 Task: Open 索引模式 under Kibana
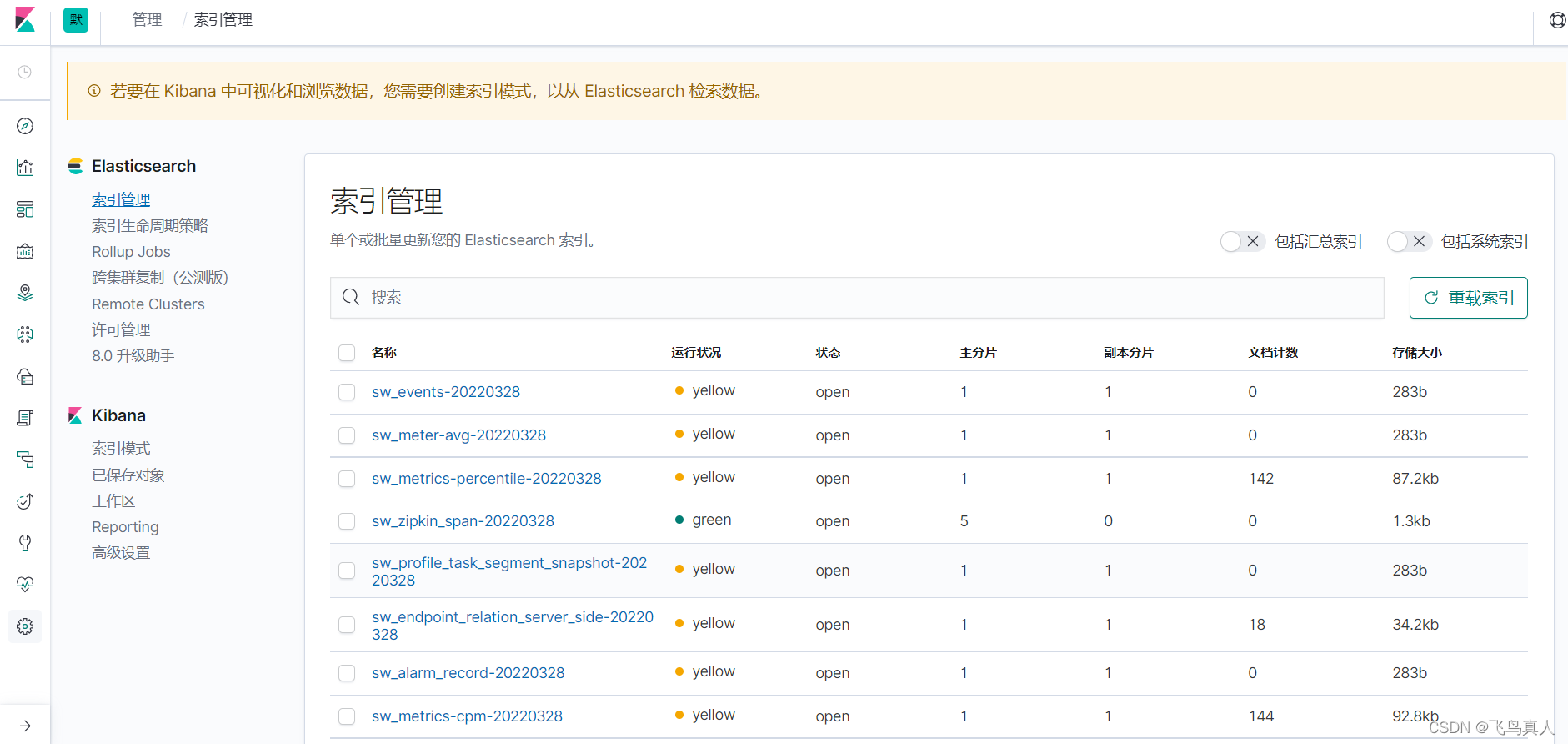(x=121, y=449)
